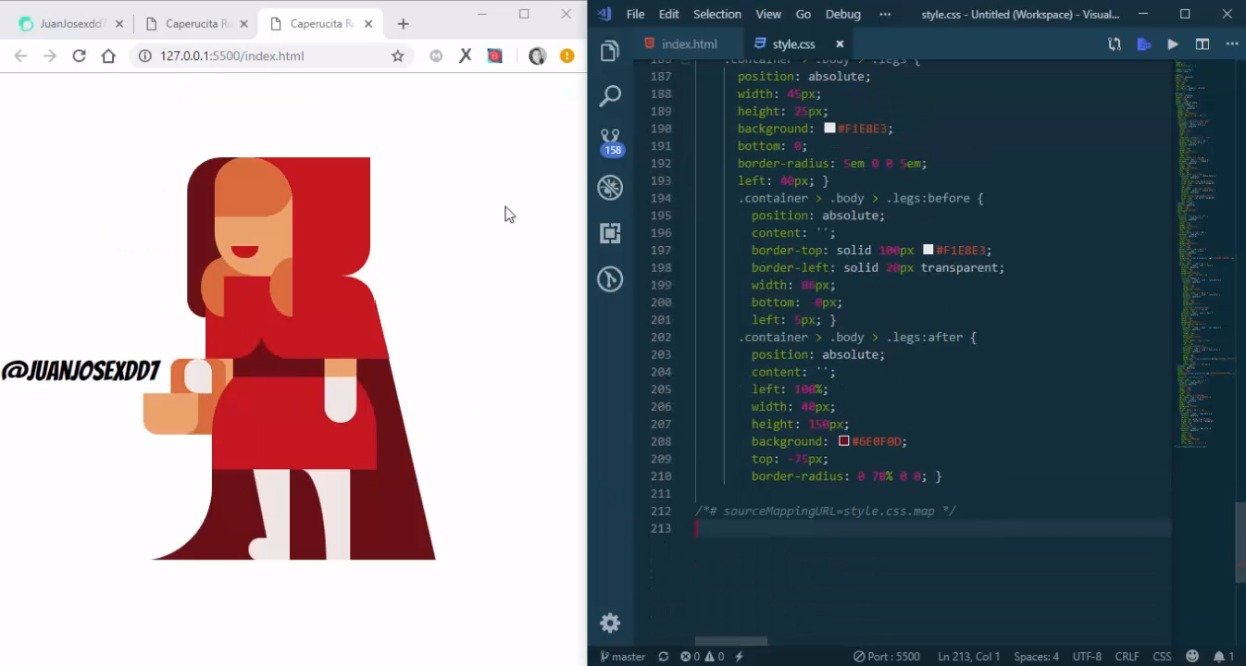Open the GitLens icon in activity bar
Screen dimensions: 1246x666
click(610, 279)
